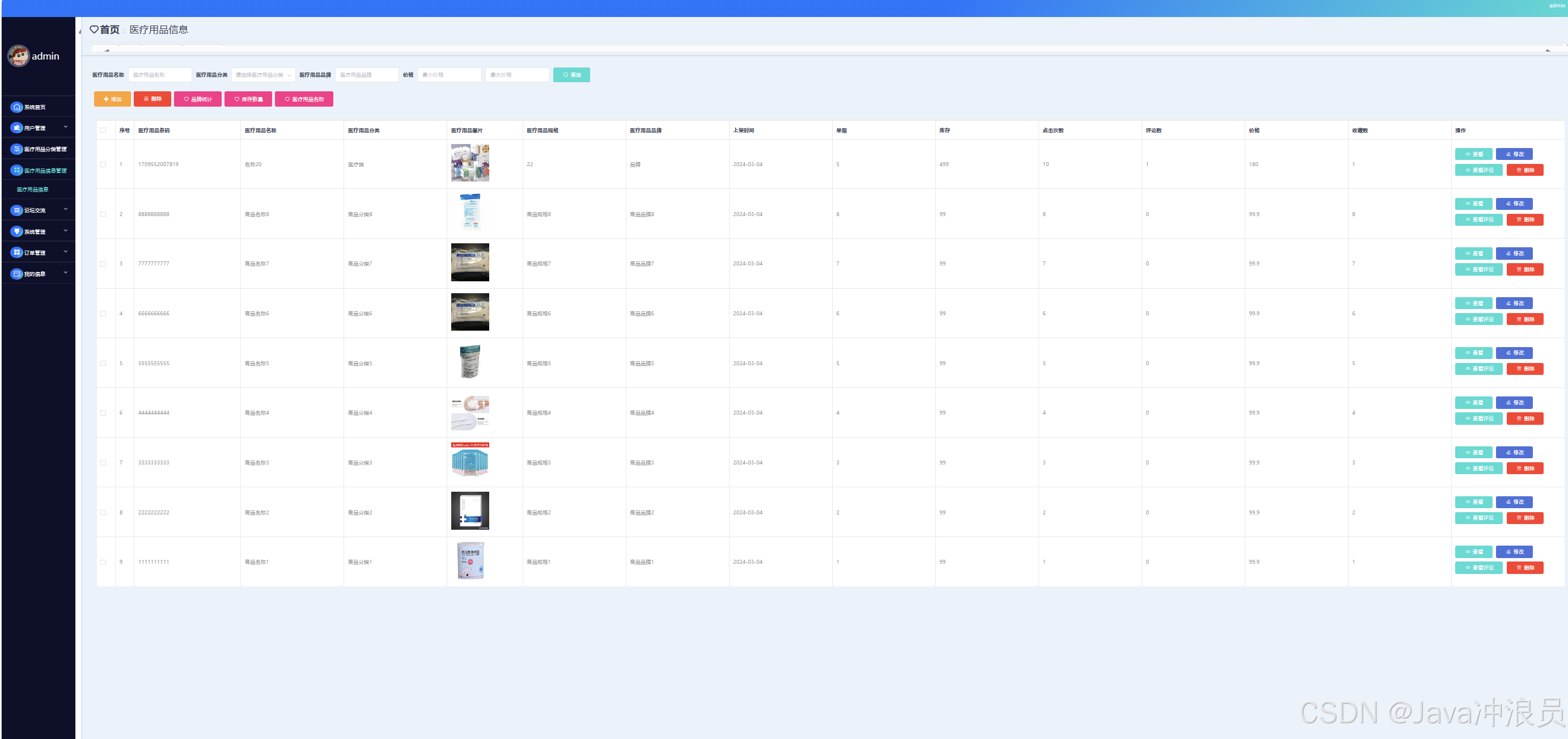Viewport: 1568px width, 739px height.
Task: Click the pink 品牌统计 button
Action: coord(197,99)
